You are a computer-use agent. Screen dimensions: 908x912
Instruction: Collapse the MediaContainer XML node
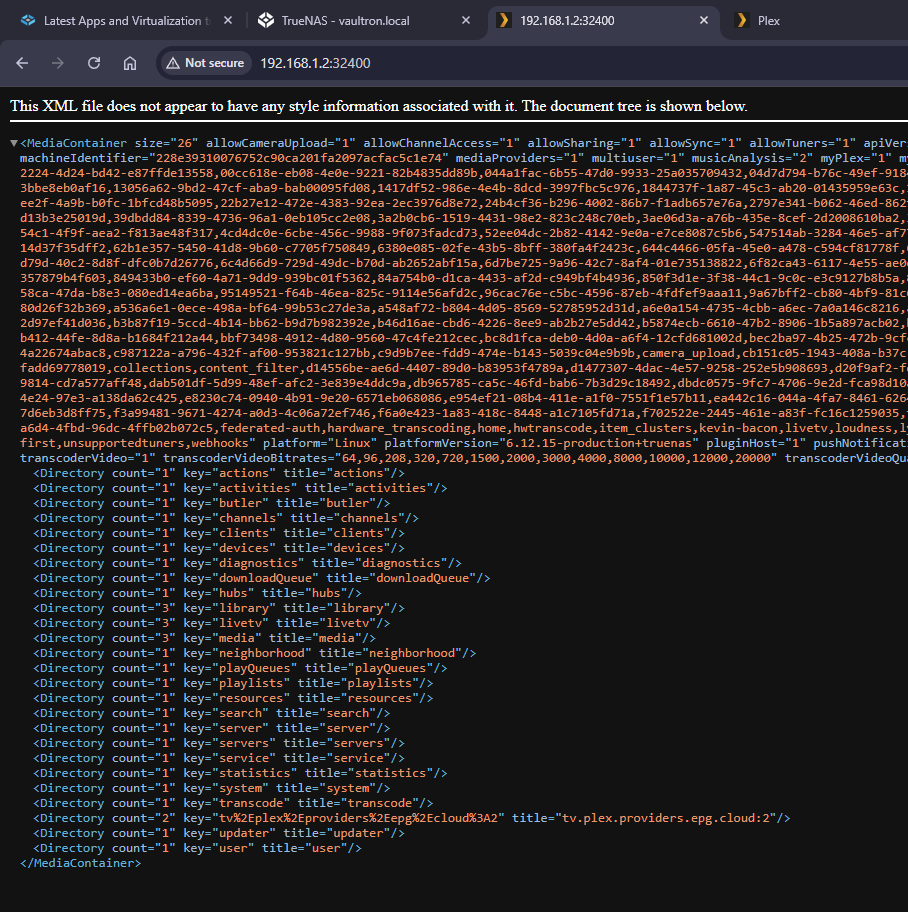pyautogui.click(x=13, y=143)
